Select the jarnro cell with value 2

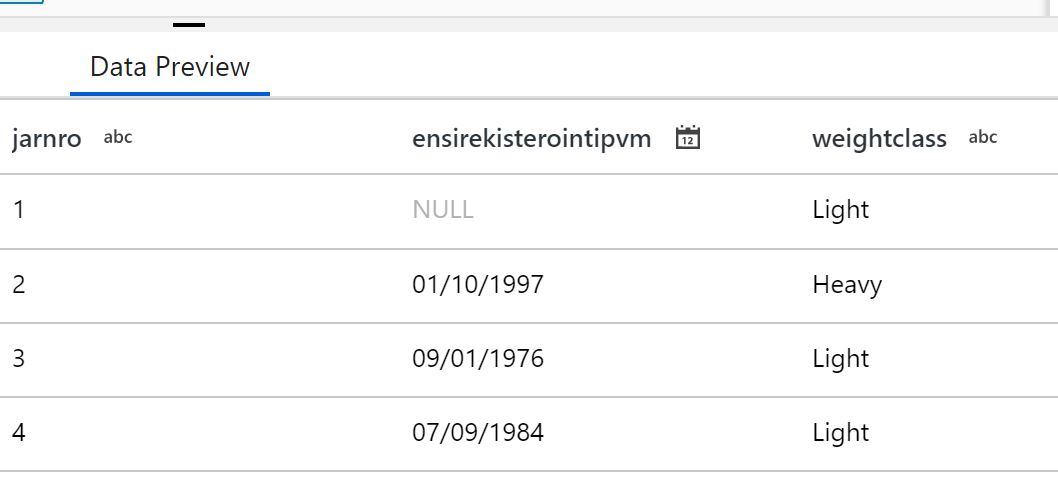point(19,285)
